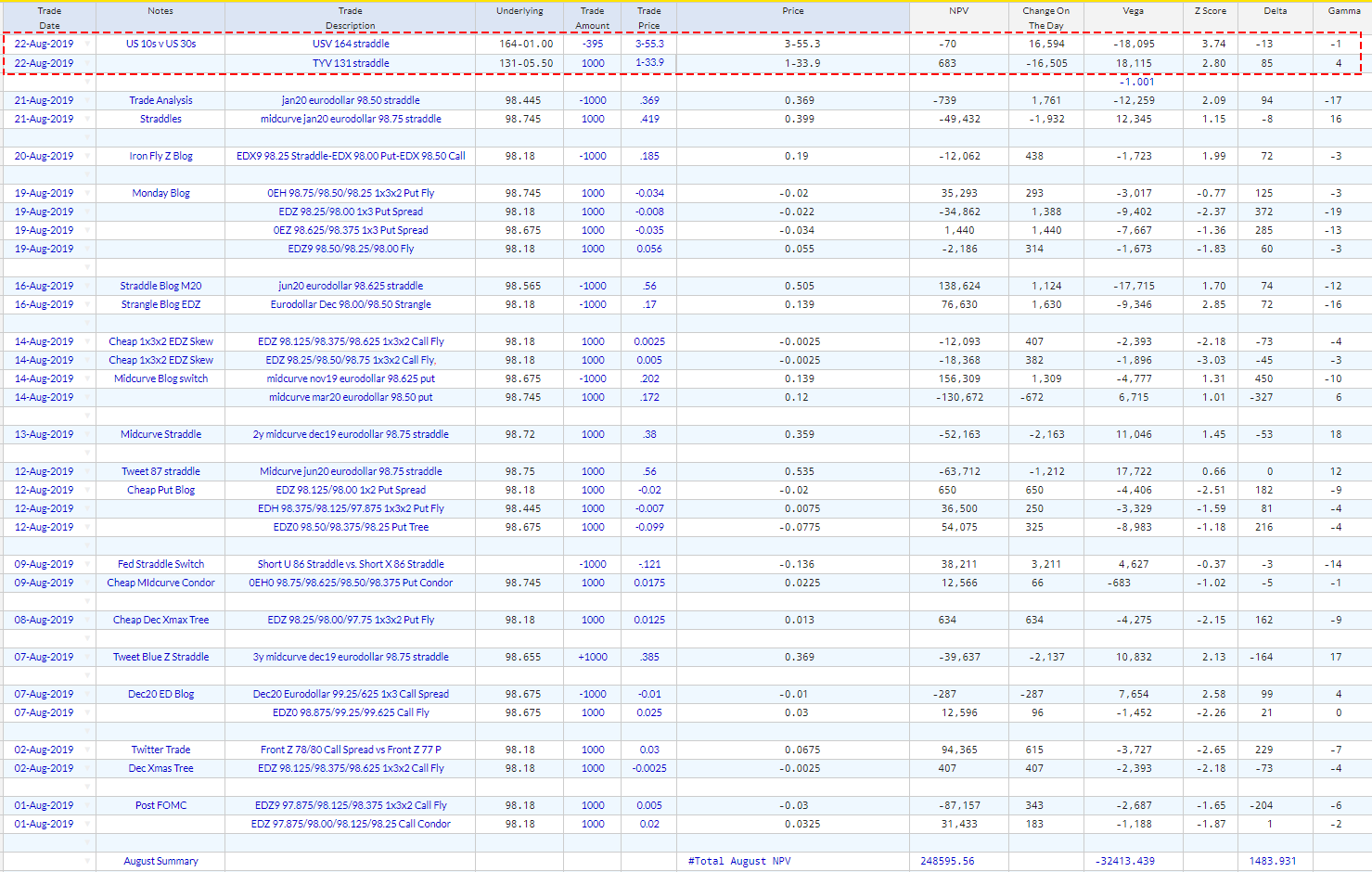The width and height of the screenshot is (1372, 872).
Task: Click '#Total August NPV' label
Action: click(x=739, y=861)
